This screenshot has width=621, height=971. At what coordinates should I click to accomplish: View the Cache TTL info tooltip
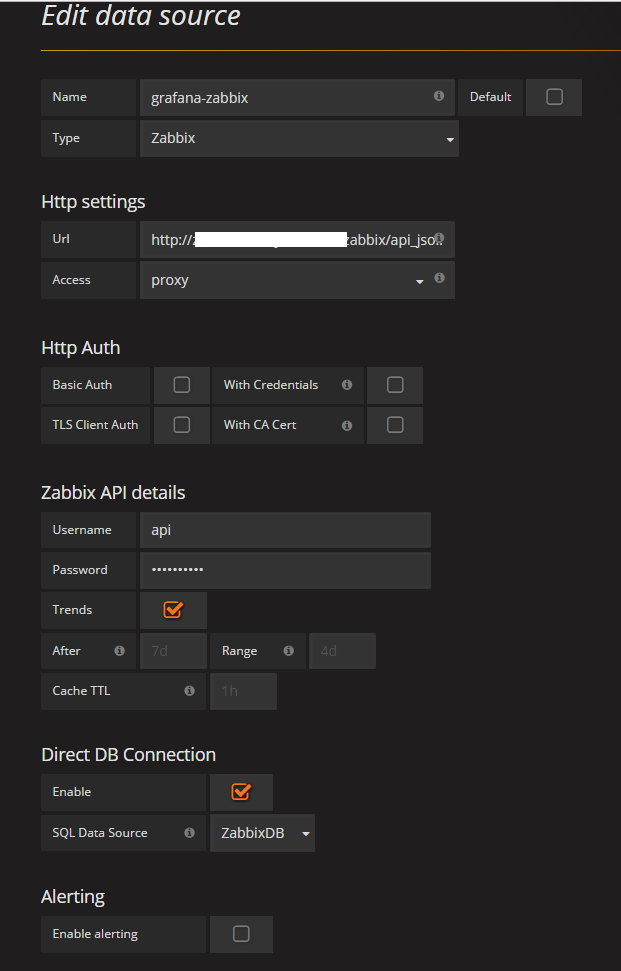[189, 690]
